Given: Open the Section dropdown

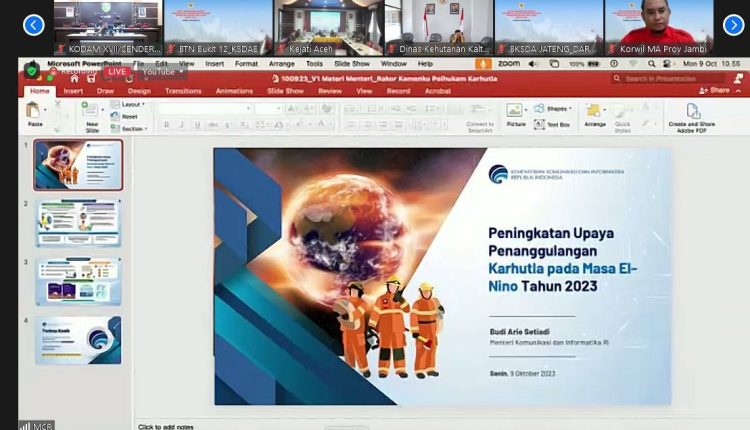Looking at the screenshot, I should (131, 128).
